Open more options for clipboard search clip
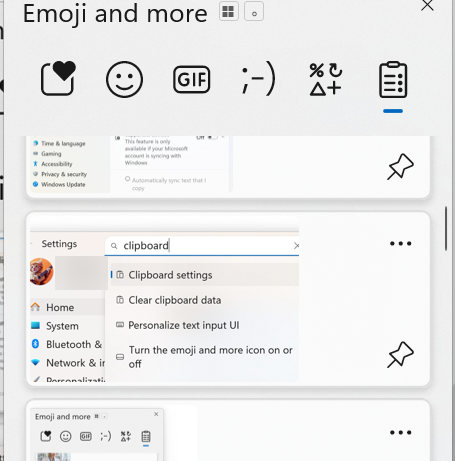455x461 pixels. coord(400,243)
